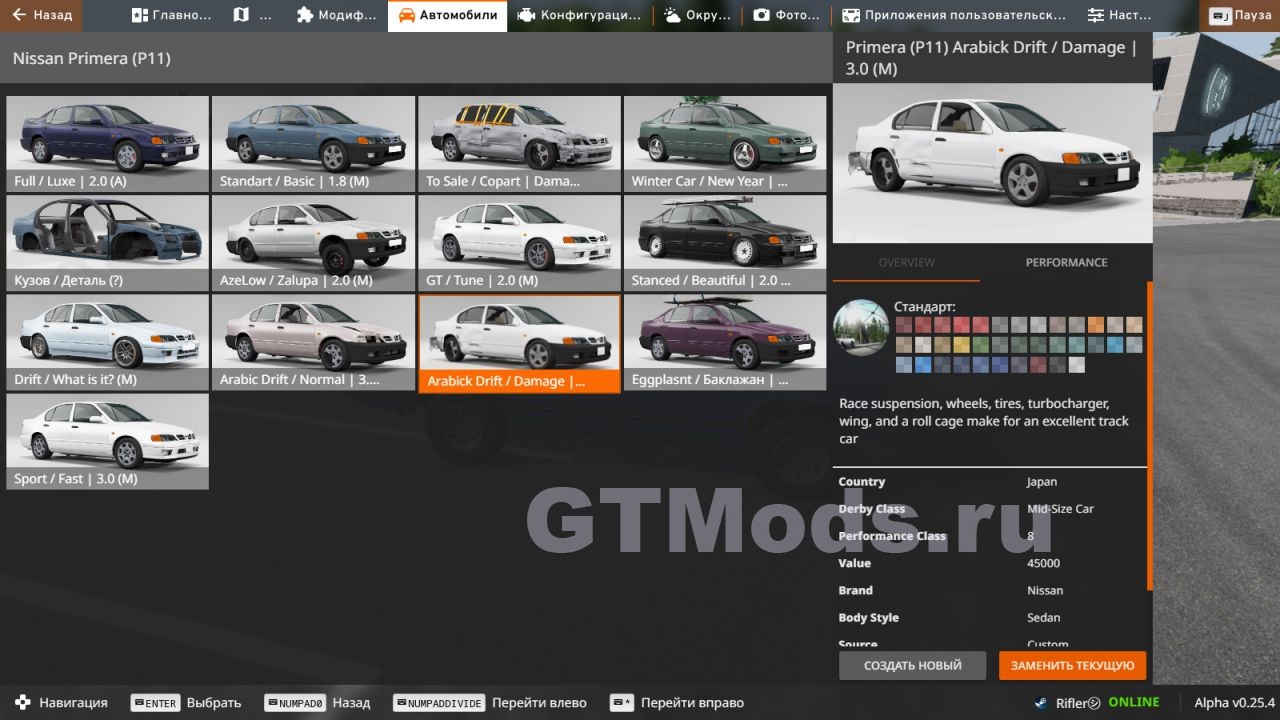Pick the yellow paint swatch
The height and width of the screenshot is (720, 1280).
point(961,345)
